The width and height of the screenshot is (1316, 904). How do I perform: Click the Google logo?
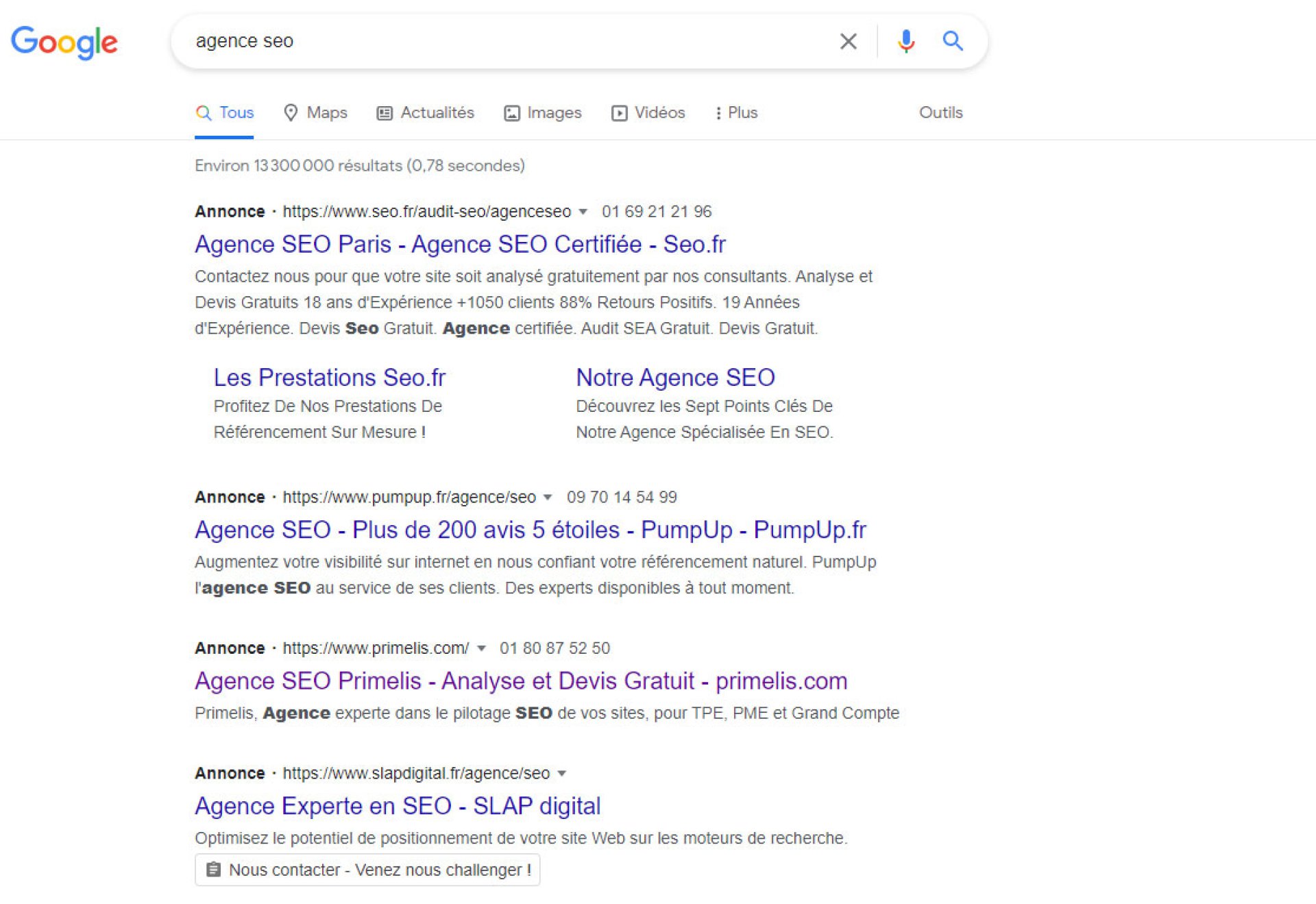pos(64,42)
